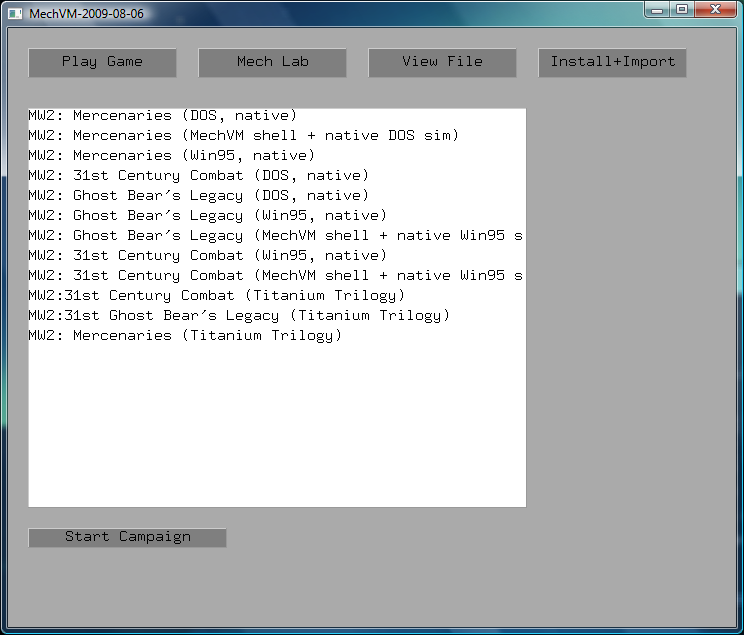Select MW2: Mercenaries (Titanium Trilogy)

click(x=185, y=336)
